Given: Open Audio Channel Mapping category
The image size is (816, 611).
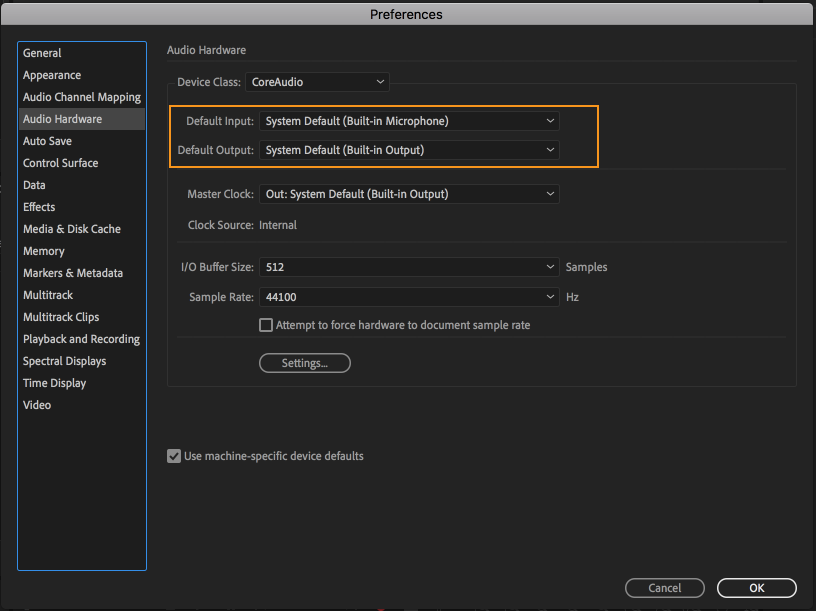Looking at the screenshot, I should pos(82,97).
